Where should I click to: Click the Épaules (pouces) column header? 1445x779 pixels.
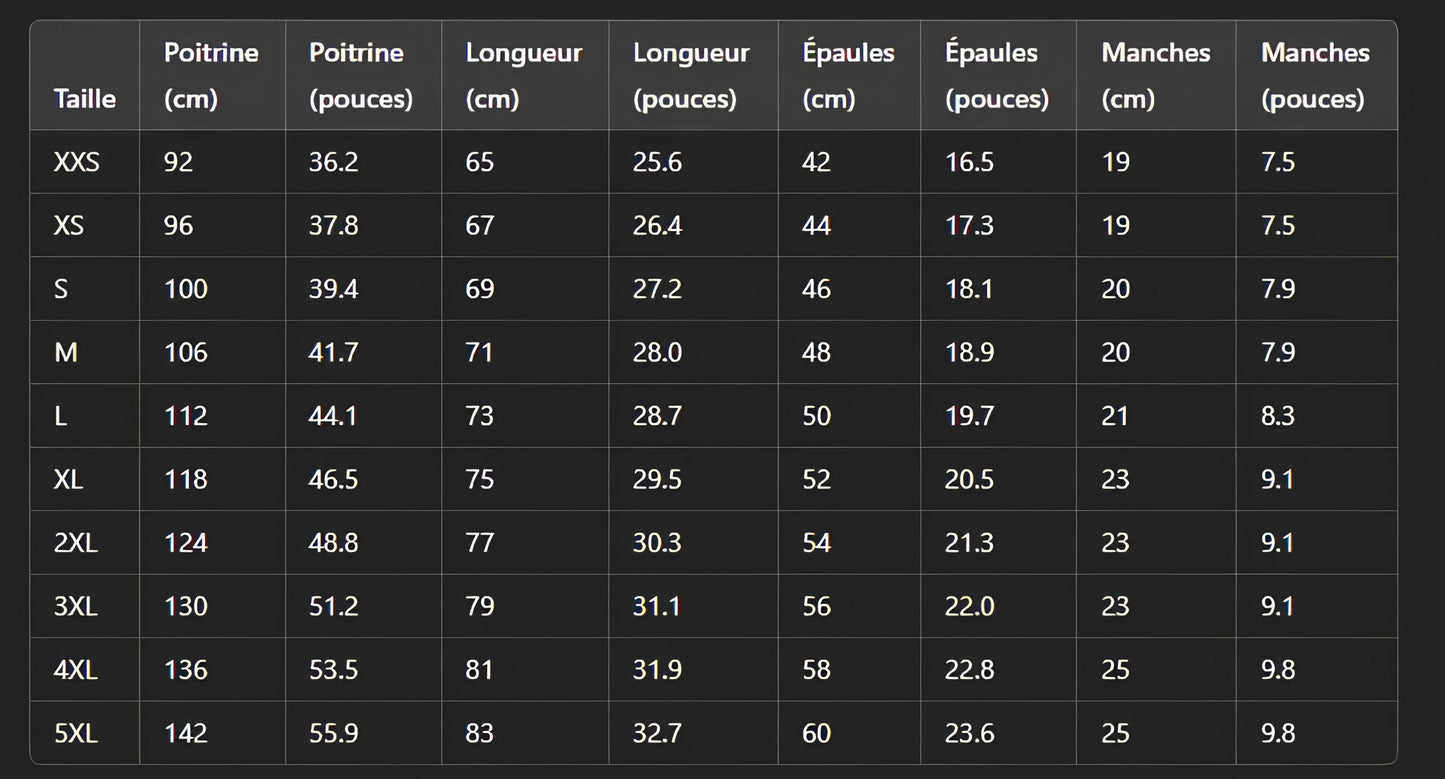tap(997, 76)
